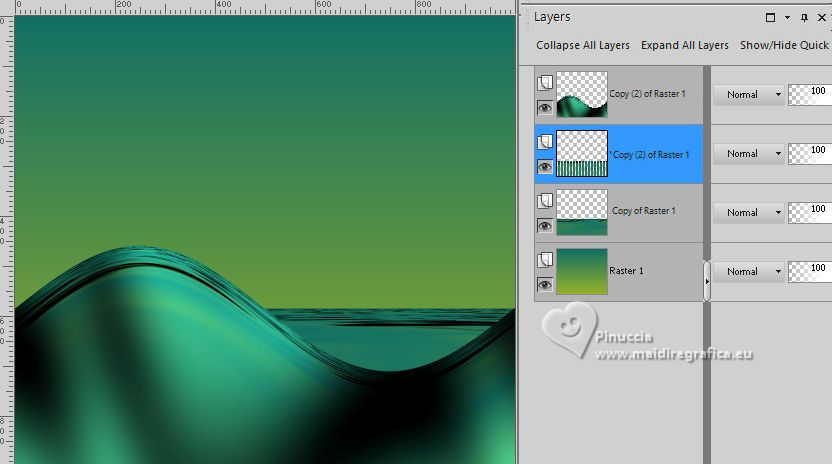This screenshot has width=832, height=464.
Task: Click Show/Hide Quick button
Action: pos(785,46)
